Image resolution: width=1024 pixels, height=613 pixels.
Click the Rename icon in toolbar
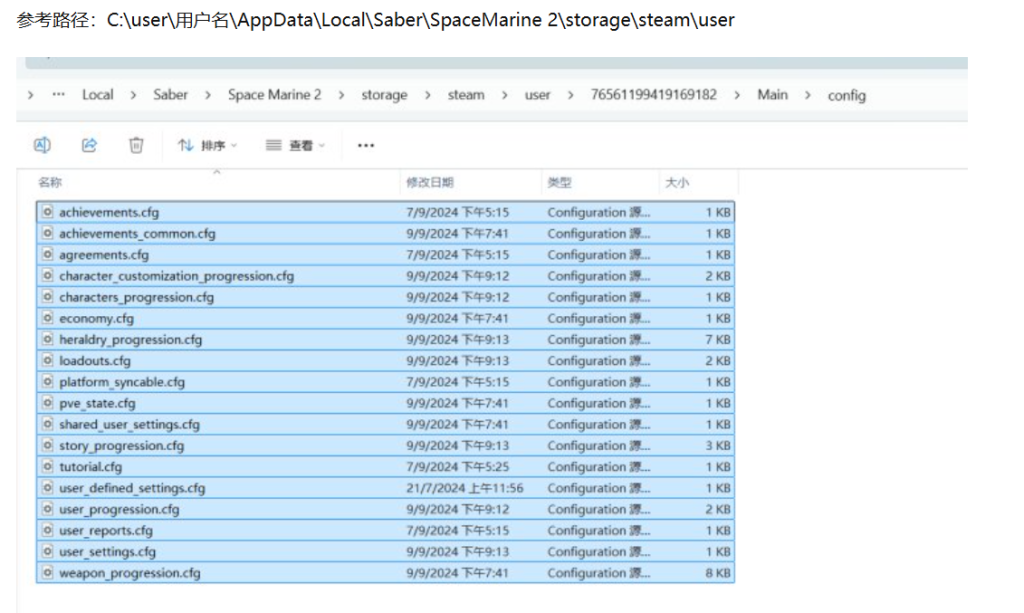[42, 145]
